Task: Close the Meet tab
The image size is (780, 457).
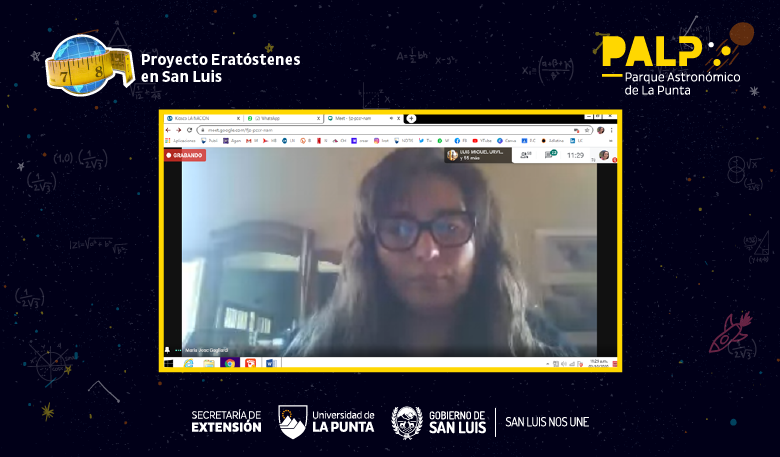Action: click(x=398, y=118)
